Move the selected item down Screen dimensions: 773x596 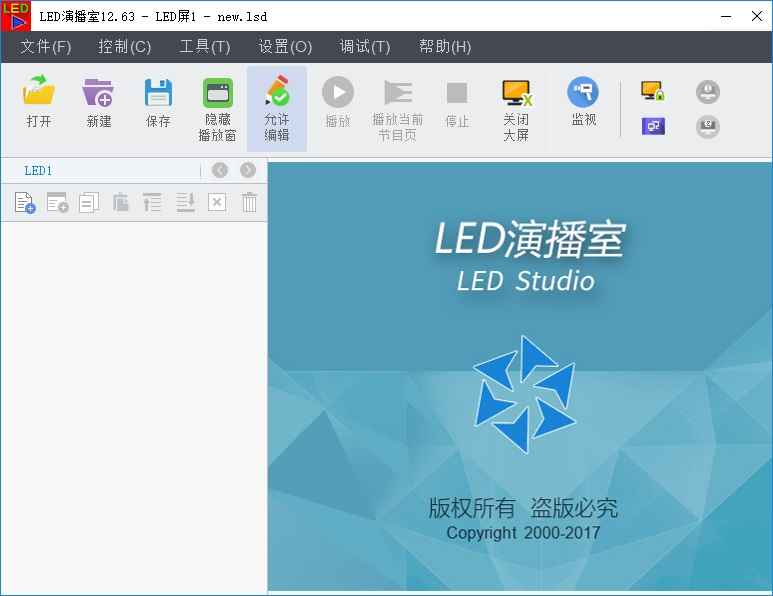(185, 203)
